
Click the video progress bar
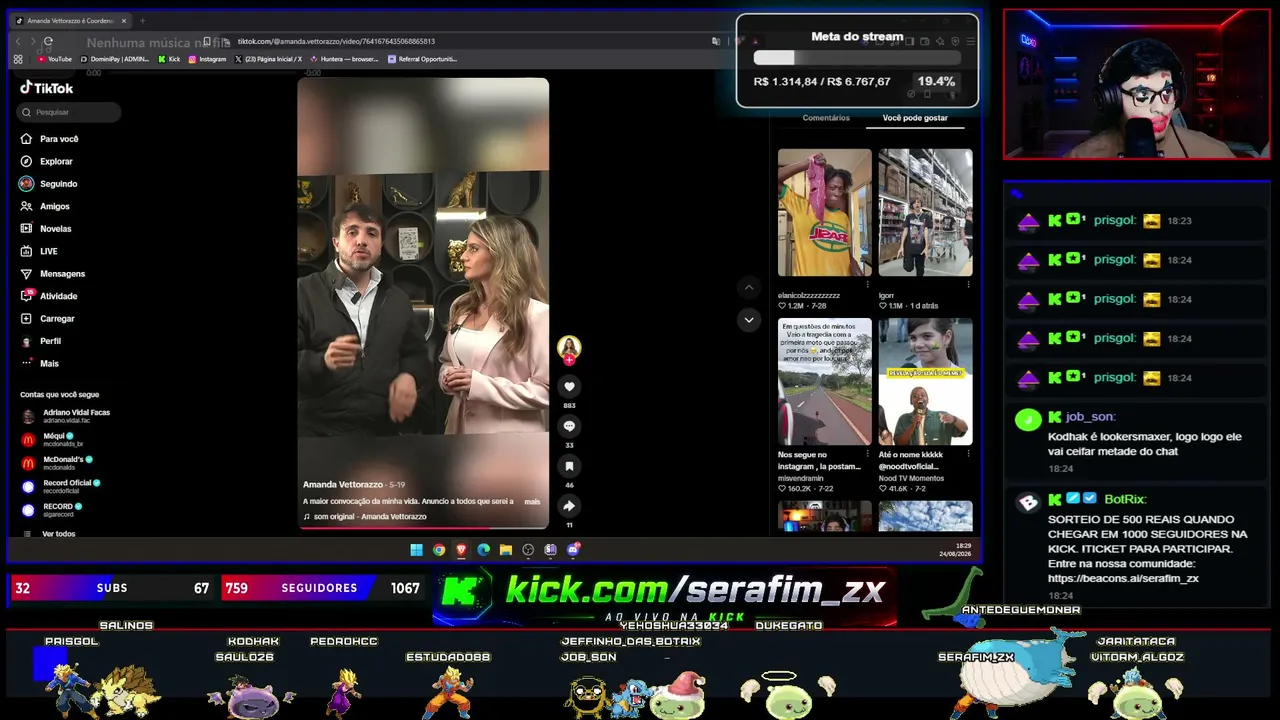point(423,527)
